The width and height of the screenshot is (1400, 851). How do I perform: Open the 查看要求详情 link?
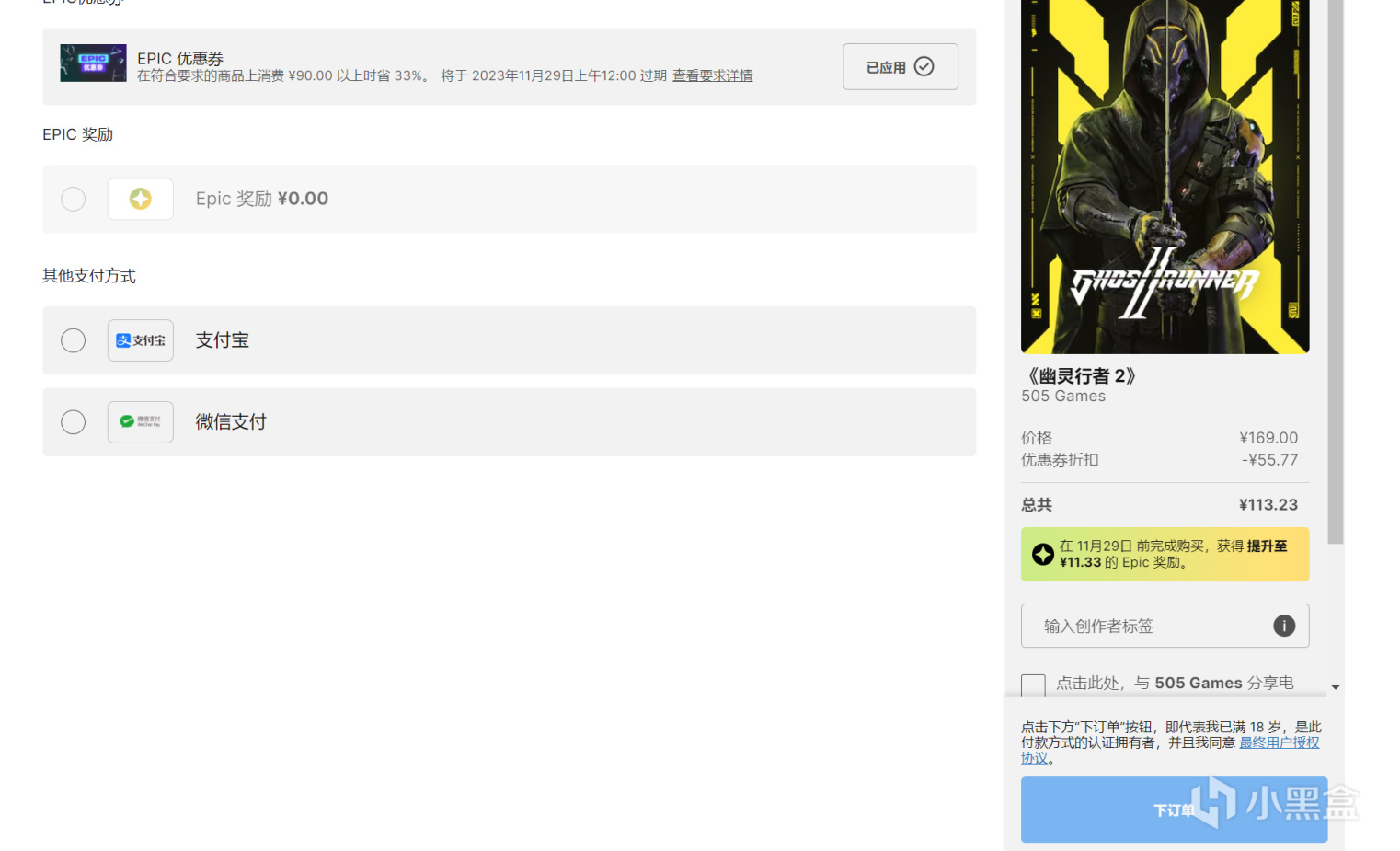[x=713, y=75]
